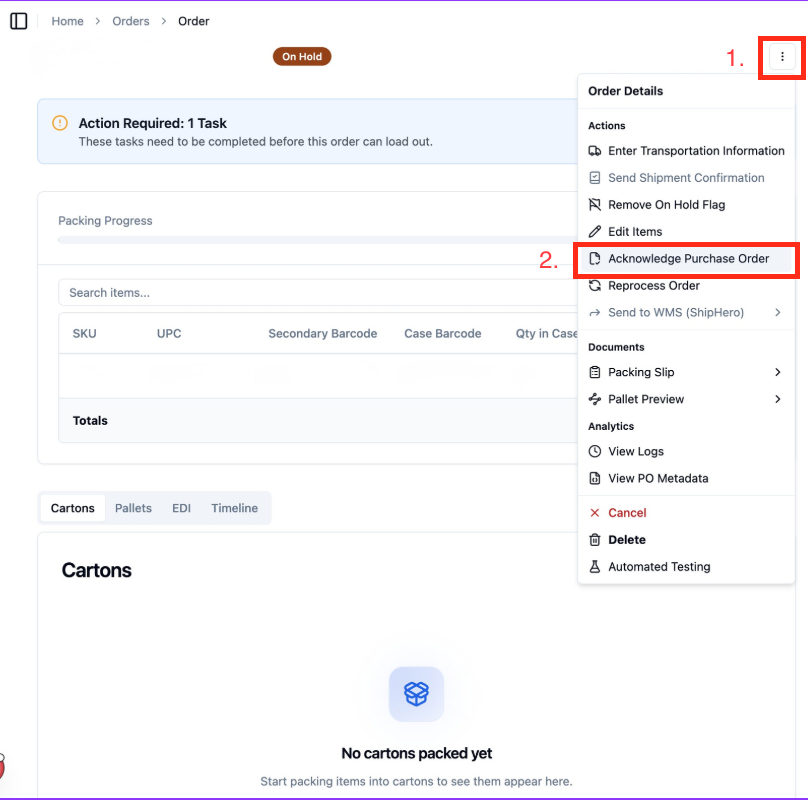Open the Timeline tab
This screenshot has height=800, width=808.
(234, 508)
